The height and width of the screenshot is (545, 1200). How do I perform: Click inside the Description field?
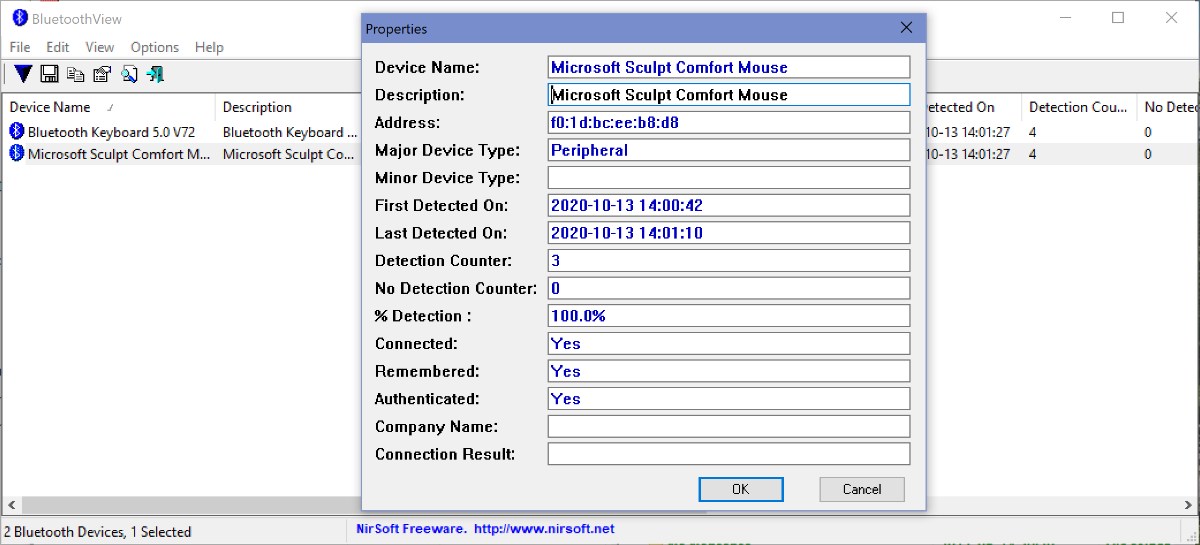coord(729,95)
